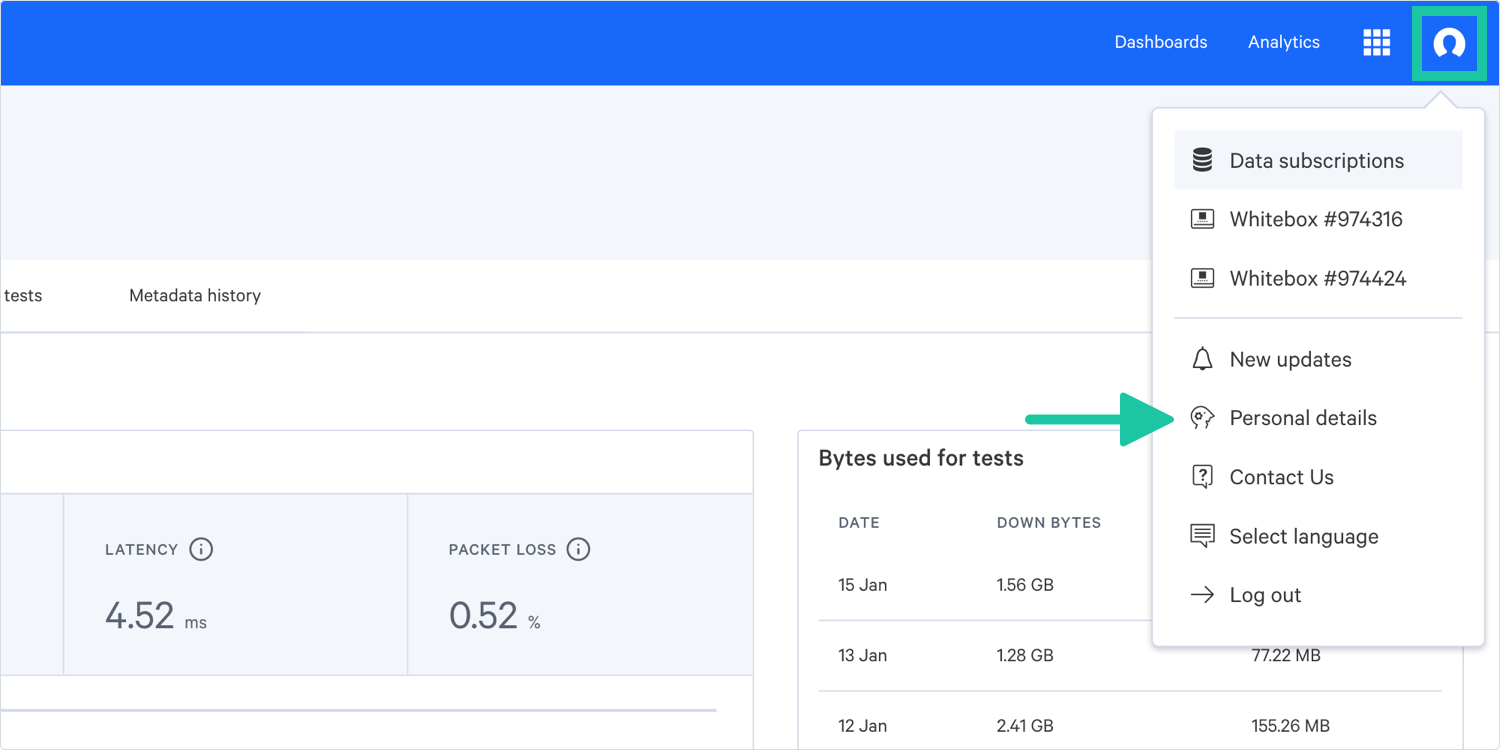
Task: Click the 15 Jan row in bytes table
Action: point(862,585)
